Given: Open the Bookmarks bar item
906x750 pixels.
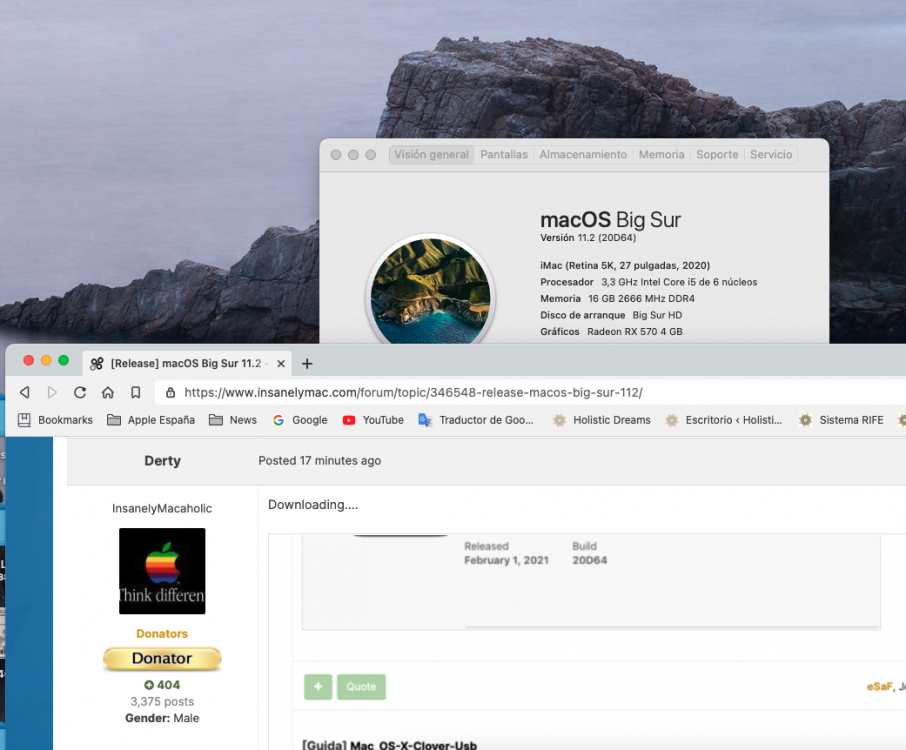Looking at the screenshot, I should click(55, 420).
